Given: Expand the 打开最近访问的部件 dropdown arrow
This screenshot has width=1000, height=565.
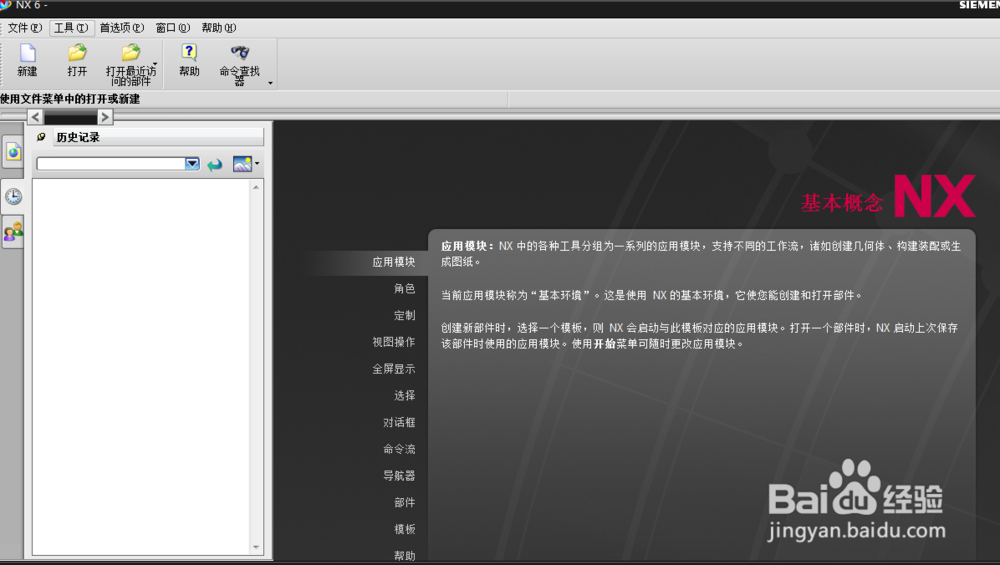Looking at the screenshot, I should (155, 64).
